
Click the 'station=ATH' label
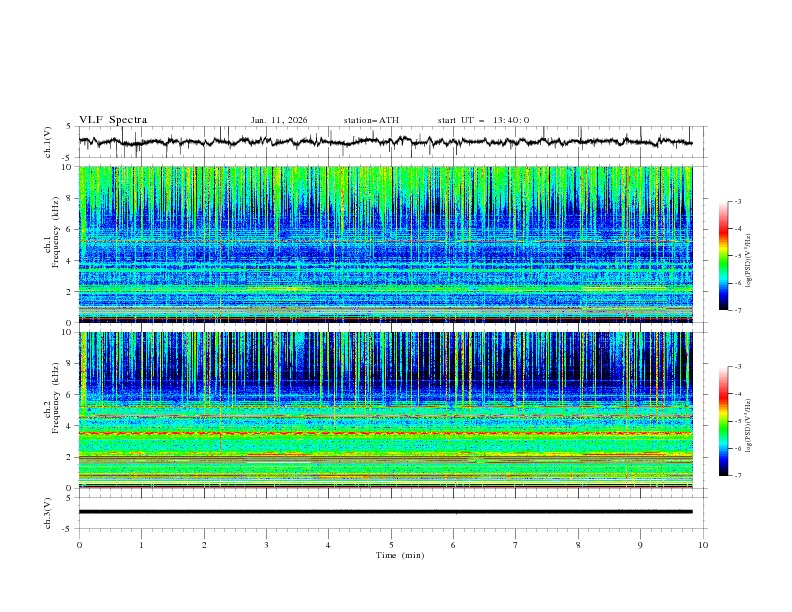(x=371, y=120)
